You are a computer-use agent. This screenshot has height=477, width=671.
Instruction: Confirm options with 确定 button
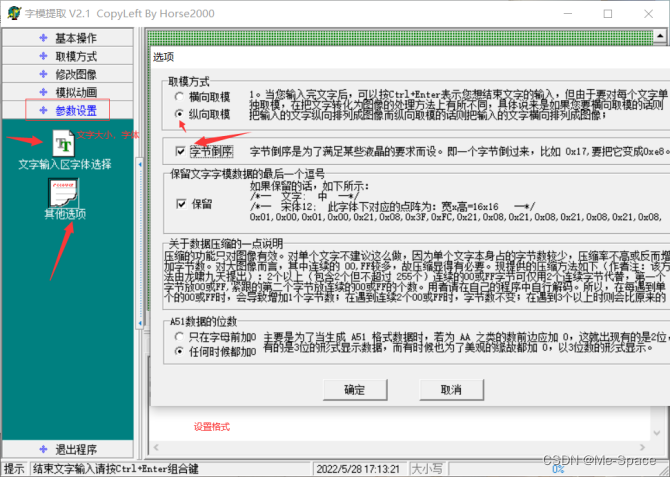coord(355,390)
